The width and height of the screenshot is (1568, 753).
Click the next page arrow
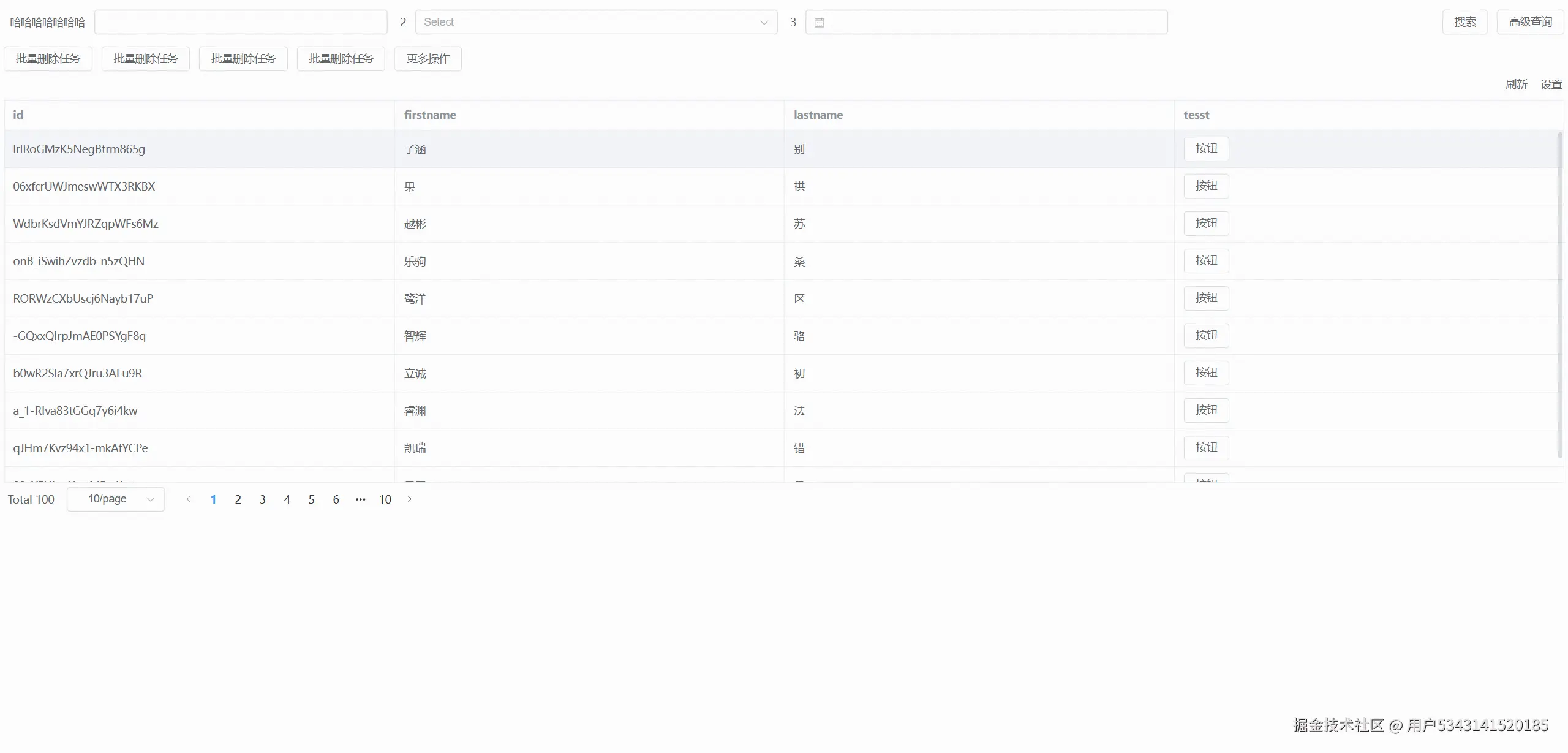point(410,499)
